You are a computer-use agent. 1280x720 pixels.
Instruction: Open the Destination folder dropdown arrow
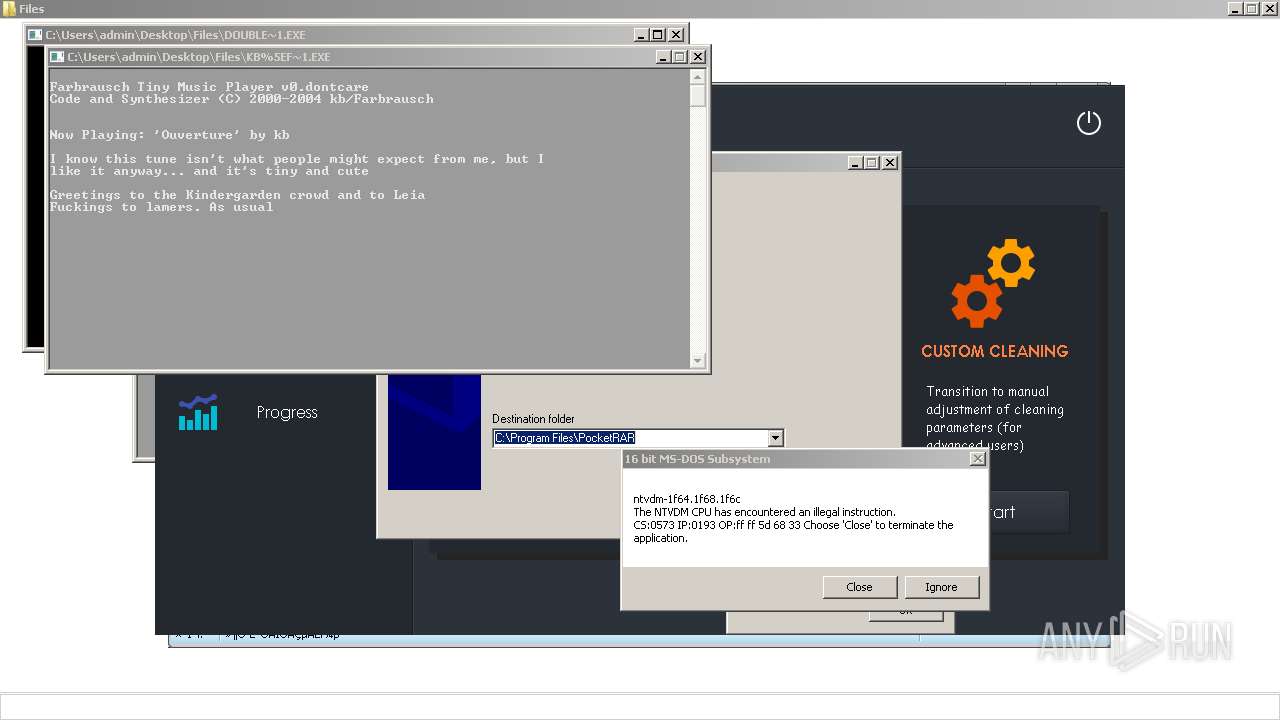pos(775,438)
